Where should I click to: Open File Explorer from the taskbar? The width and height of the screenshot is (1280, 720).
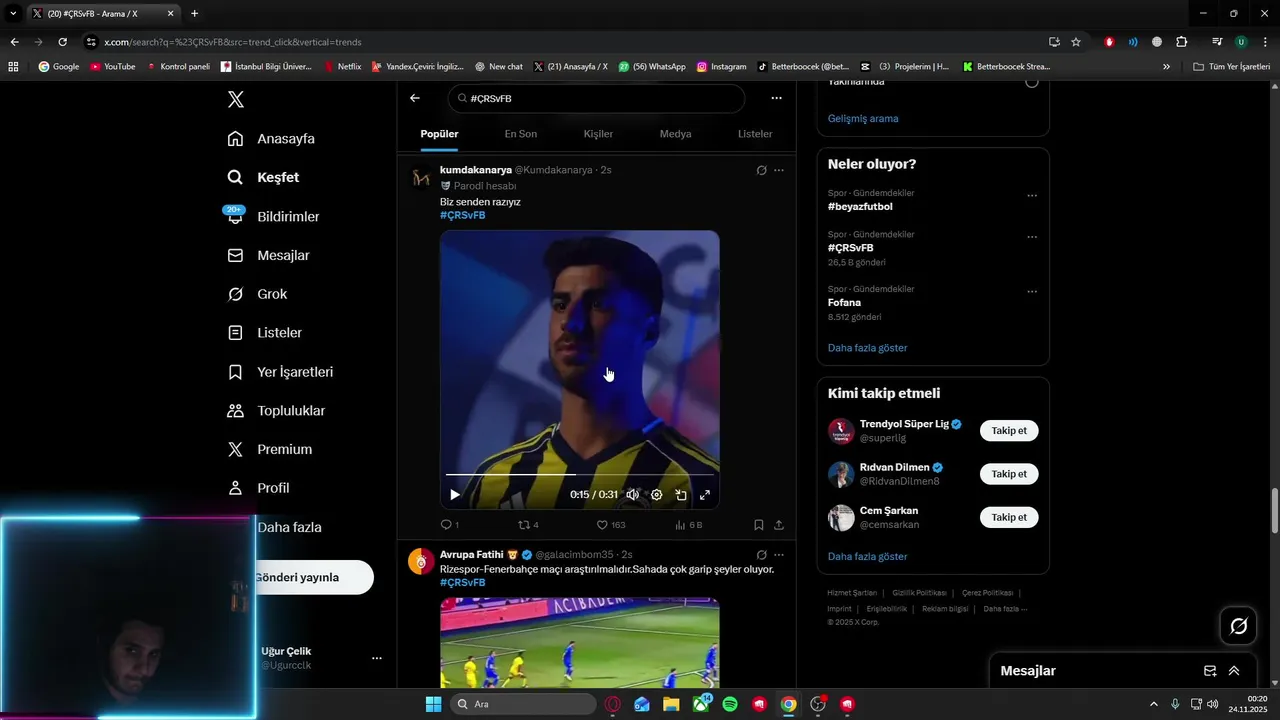671,704
